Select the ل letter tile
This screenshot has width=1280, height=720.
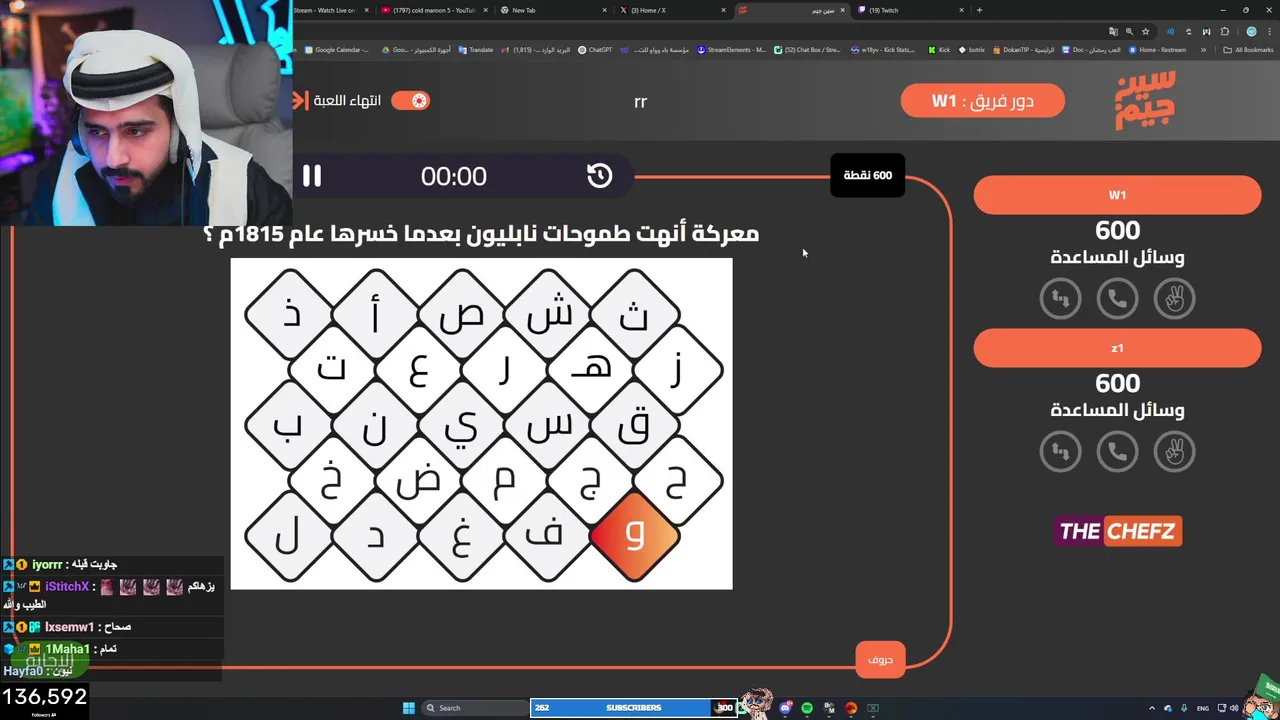tap(289, 536)
